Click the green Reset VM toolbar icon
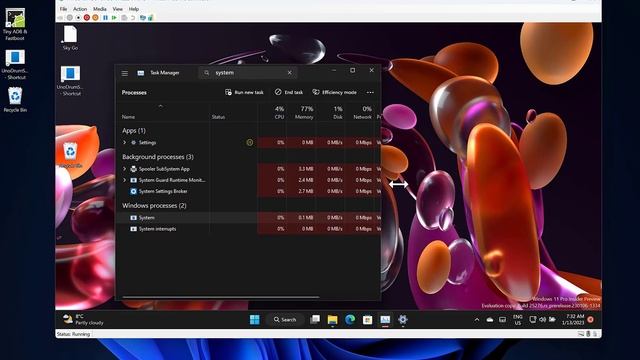The width and height of the screenshot is (640, 360). tap(114, 18)
